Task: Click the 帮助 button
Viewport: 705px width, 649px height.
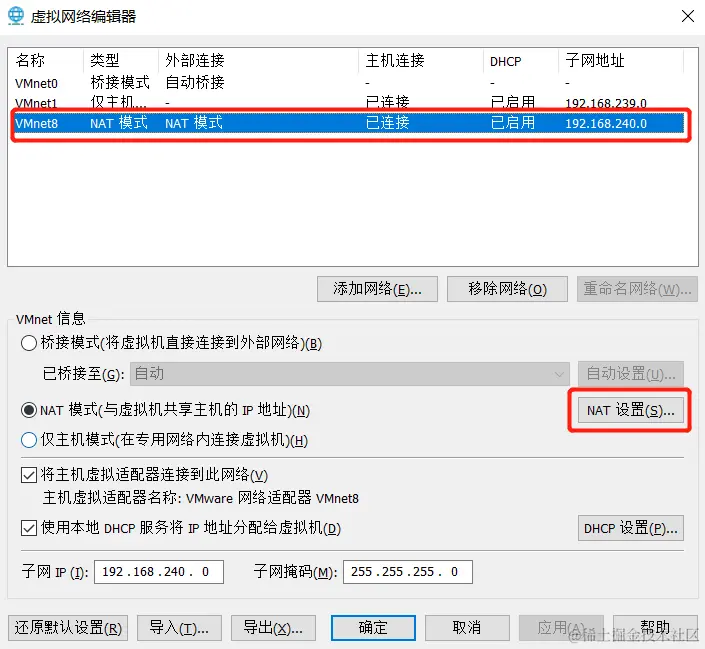Action: 655,628
